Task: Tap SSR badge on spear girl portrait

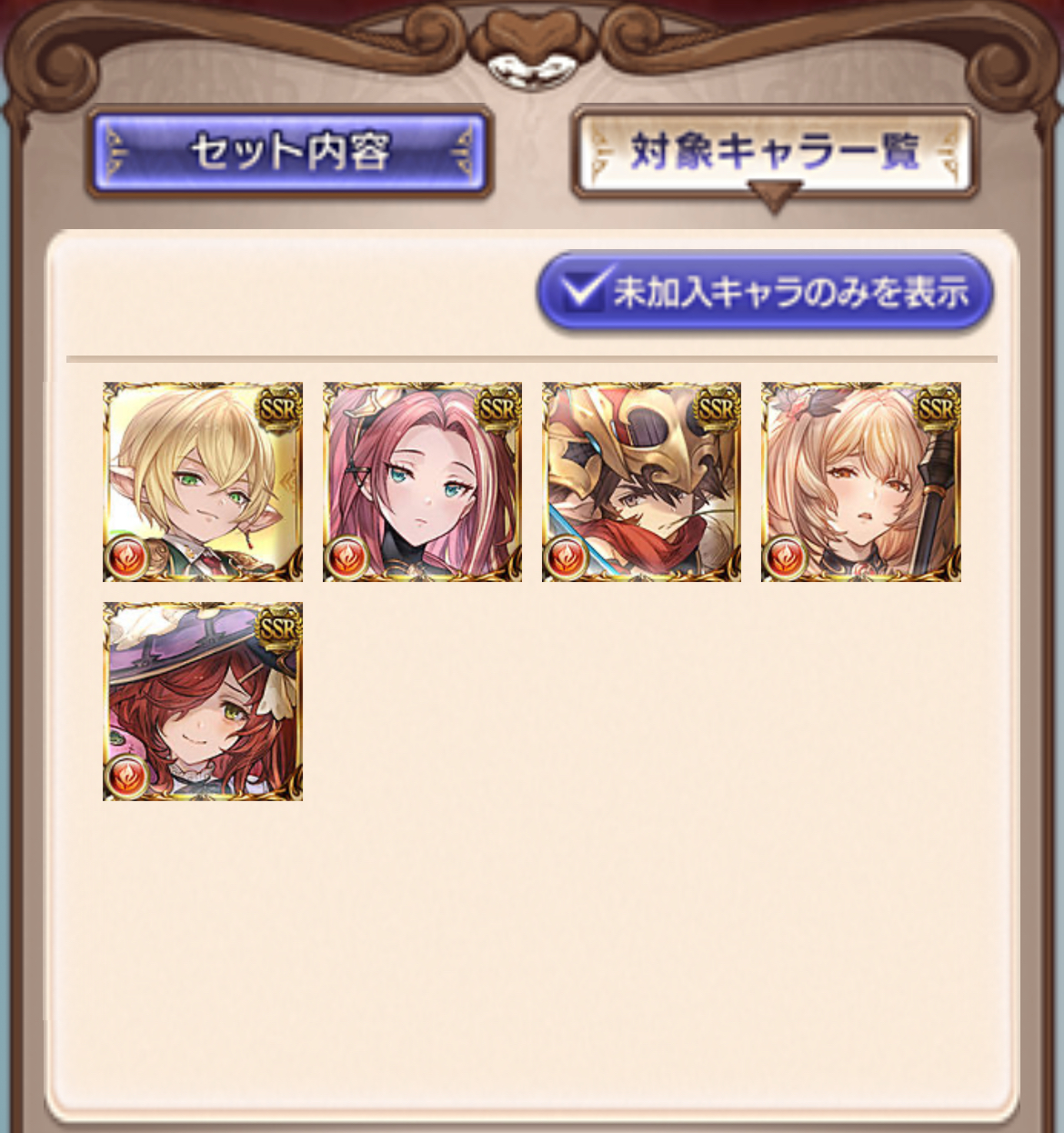Action: pyautogui.click(x=936, y=408)
